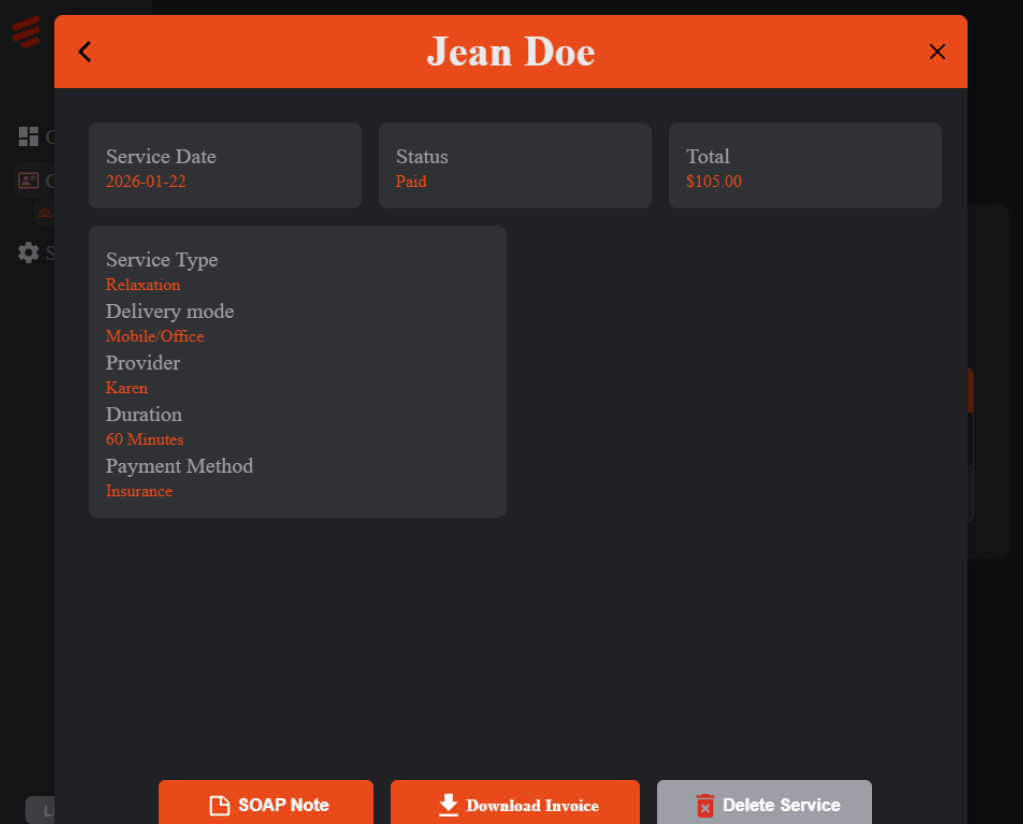Download the invoice for Jean Doe
1023x824 pixels.
click(514, 805)
